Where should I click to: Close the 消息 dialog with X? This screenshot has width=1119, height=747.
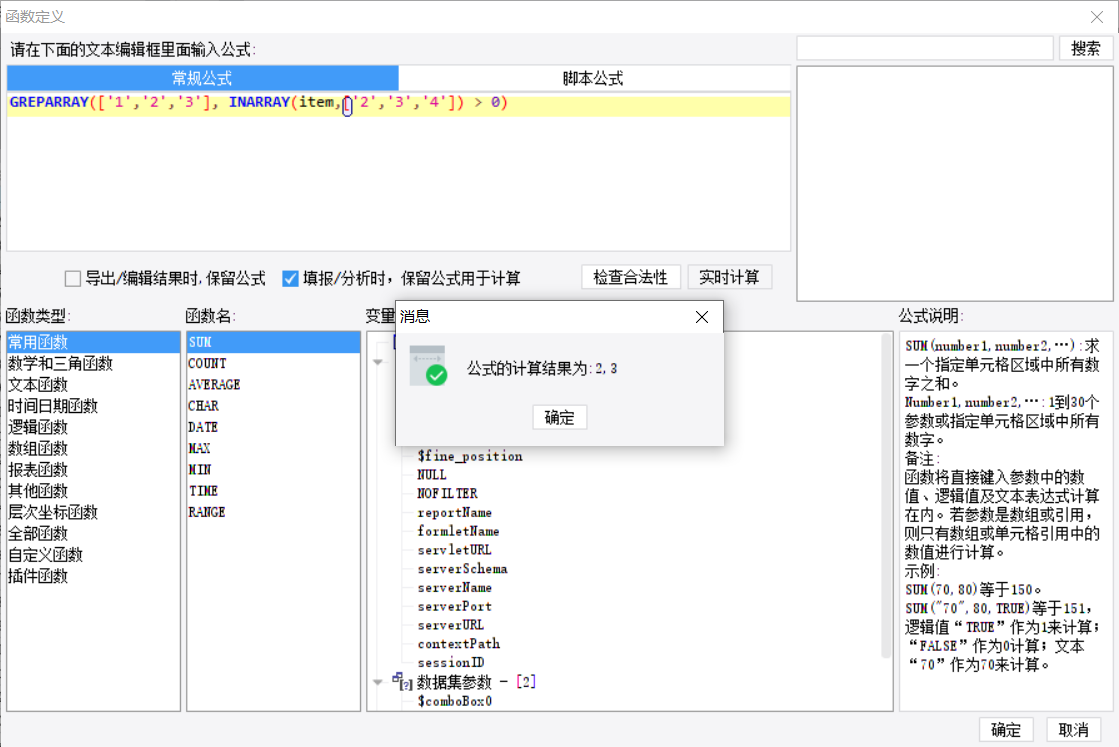tap(702, 317)
